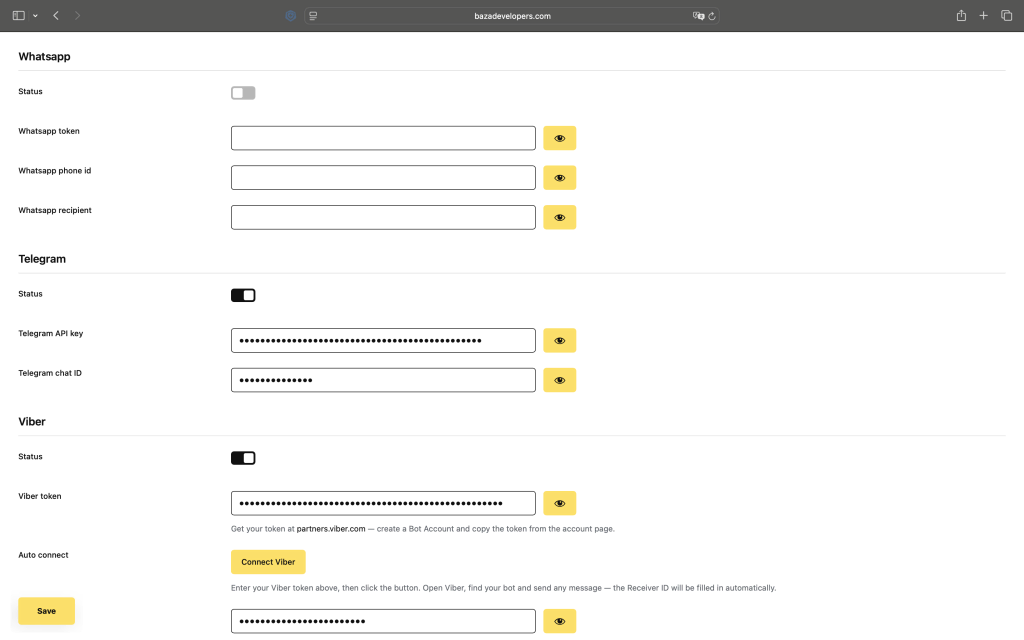
Task: Open a new tab with the plus icon
Action: pos(984,16)
